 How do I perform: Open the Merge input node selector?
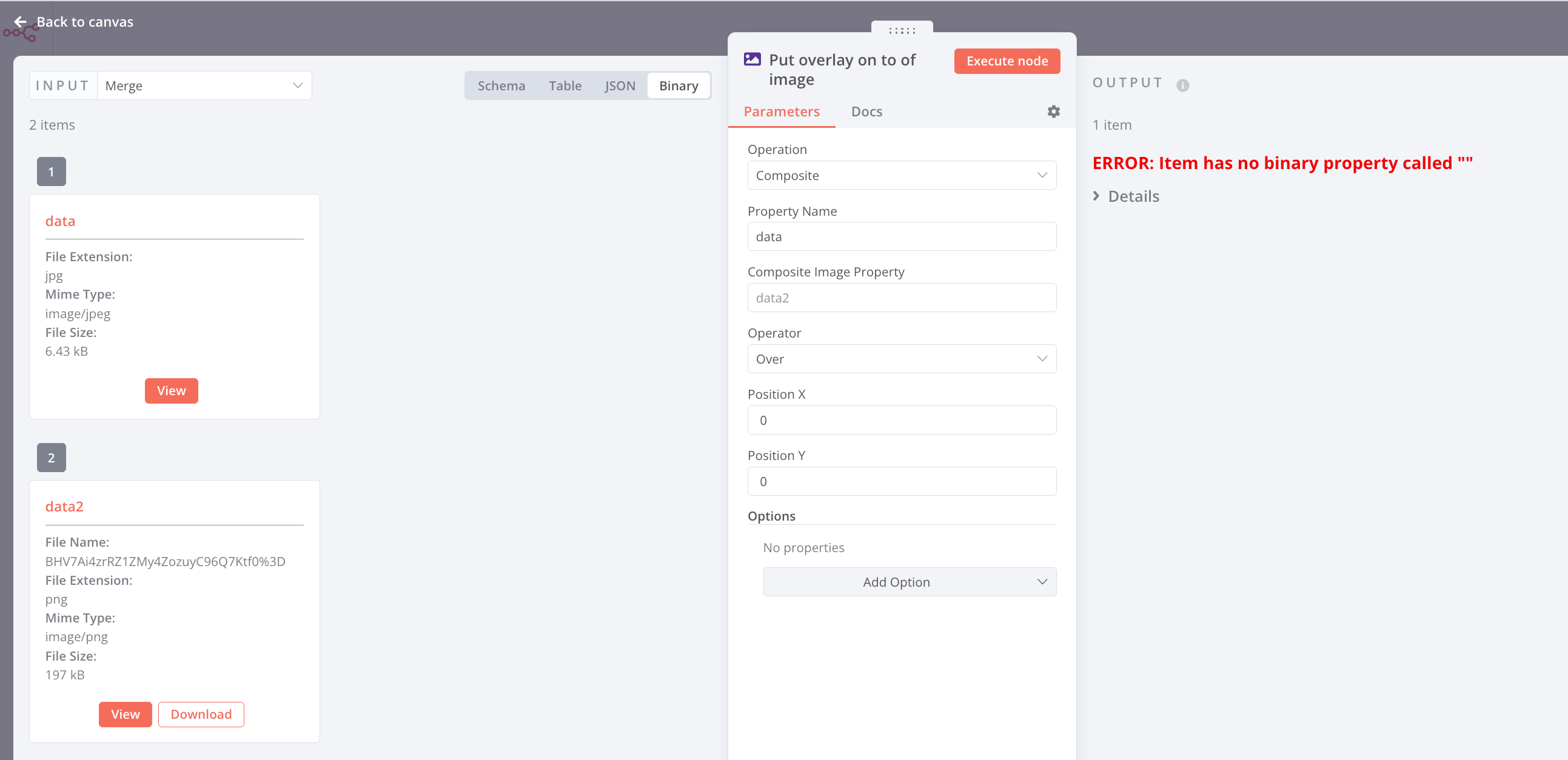pyautogui.click(x=204, y=86)
